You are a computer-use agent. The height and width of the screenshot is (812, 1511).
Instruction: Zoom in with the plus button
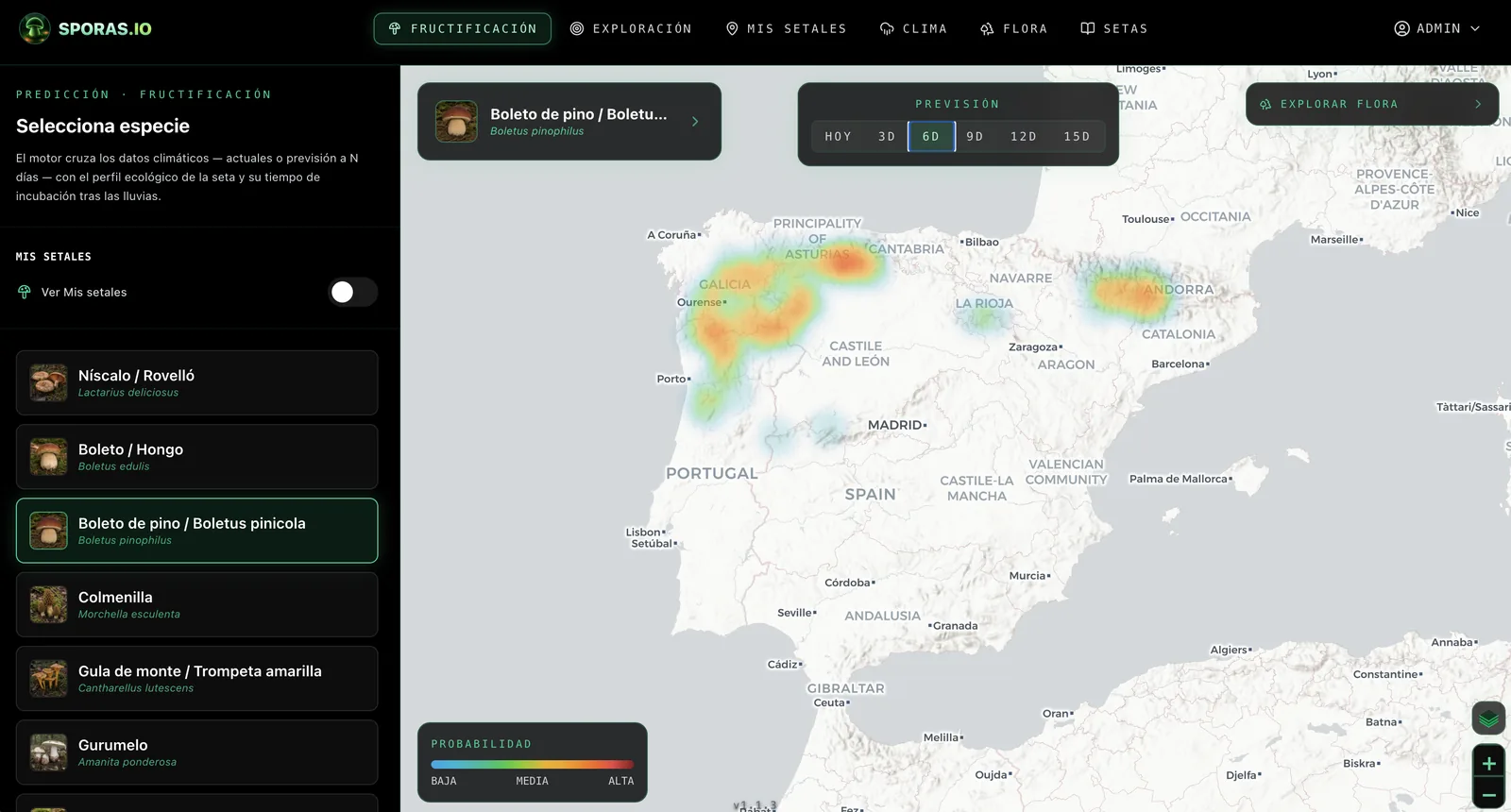pos(1488,763)
